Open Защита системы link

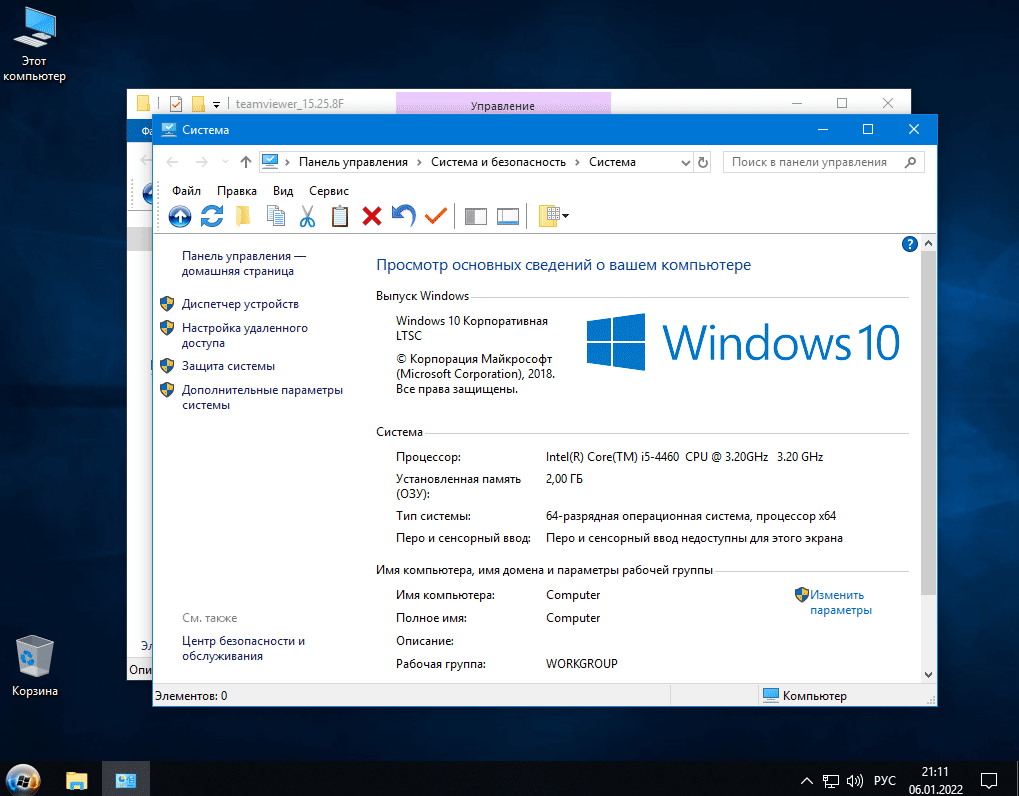point(228,366)
